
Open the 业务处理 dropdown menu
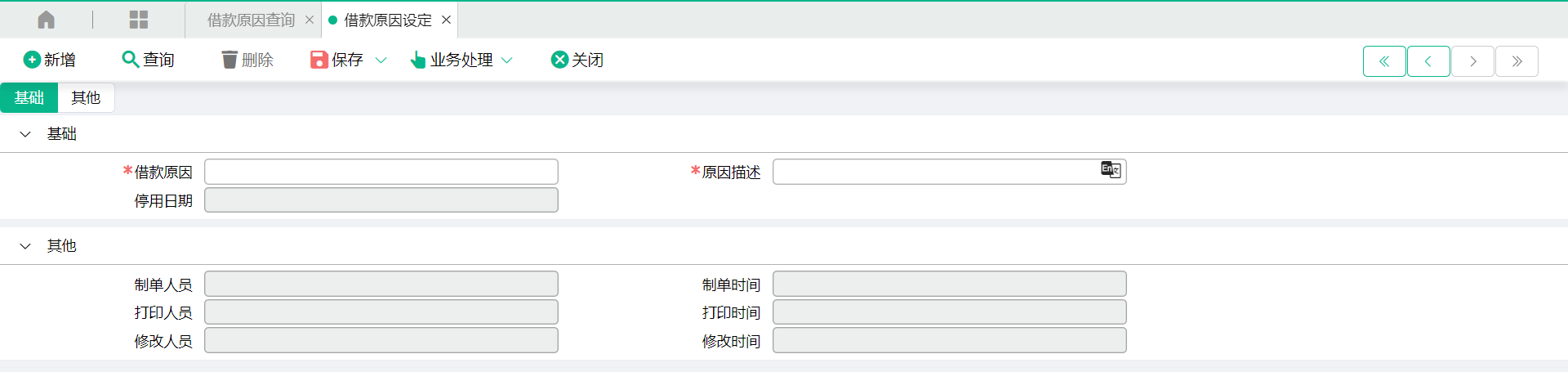[461, 60]
